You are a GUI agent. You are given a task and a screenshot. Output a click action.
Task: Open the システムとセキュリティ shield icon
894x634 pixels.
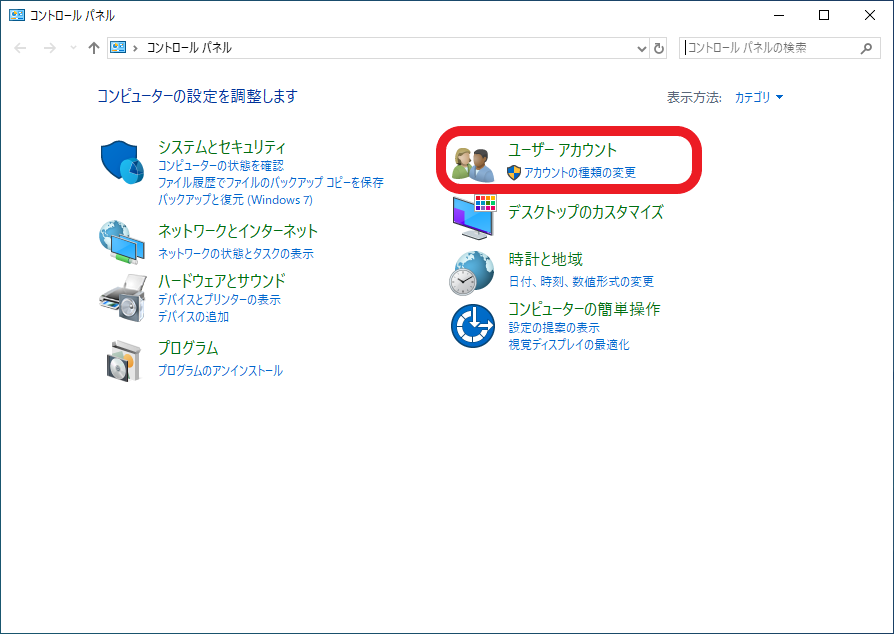click(x=122, y=162)
